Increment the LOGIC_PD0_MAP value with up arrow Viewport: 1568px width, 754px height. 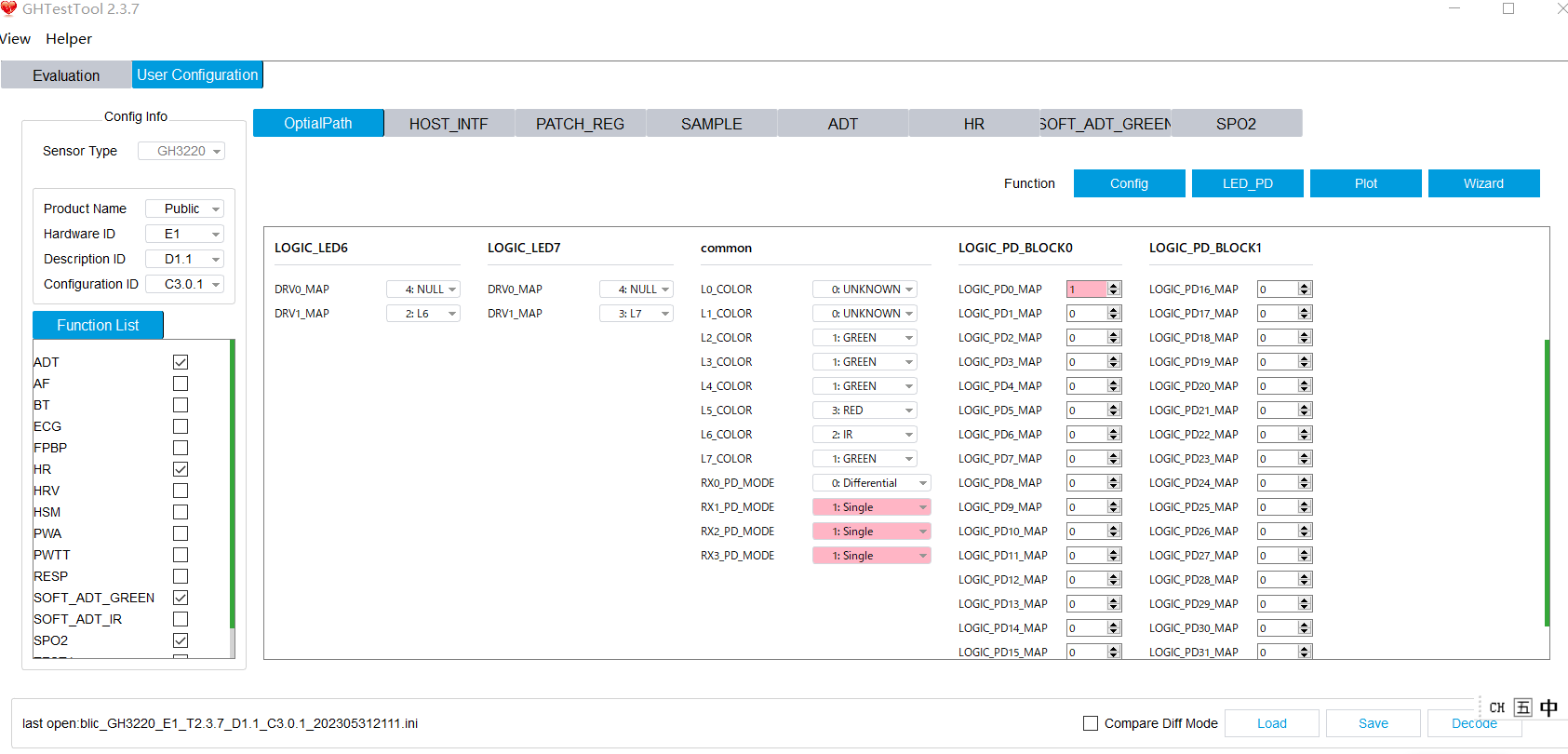coord(1114,286)
